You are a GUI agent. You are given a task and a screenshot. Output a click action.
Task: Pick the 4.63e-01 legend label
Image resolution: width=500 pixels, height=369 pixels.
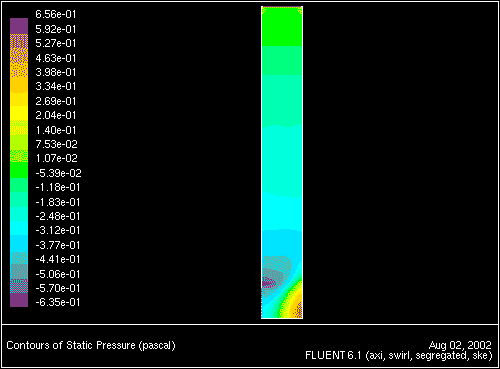click(56, 58)
